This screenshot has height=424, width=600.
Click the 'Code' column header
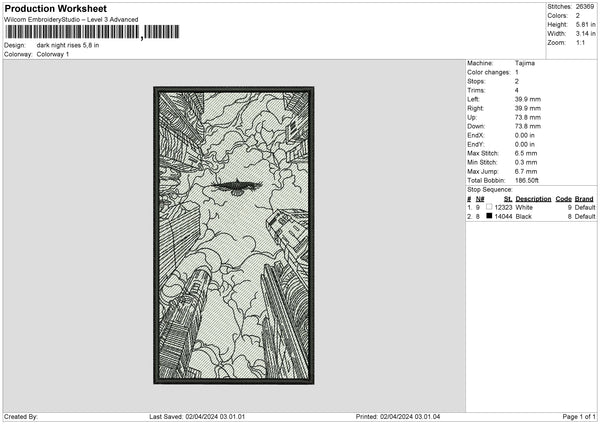[564, 199]
